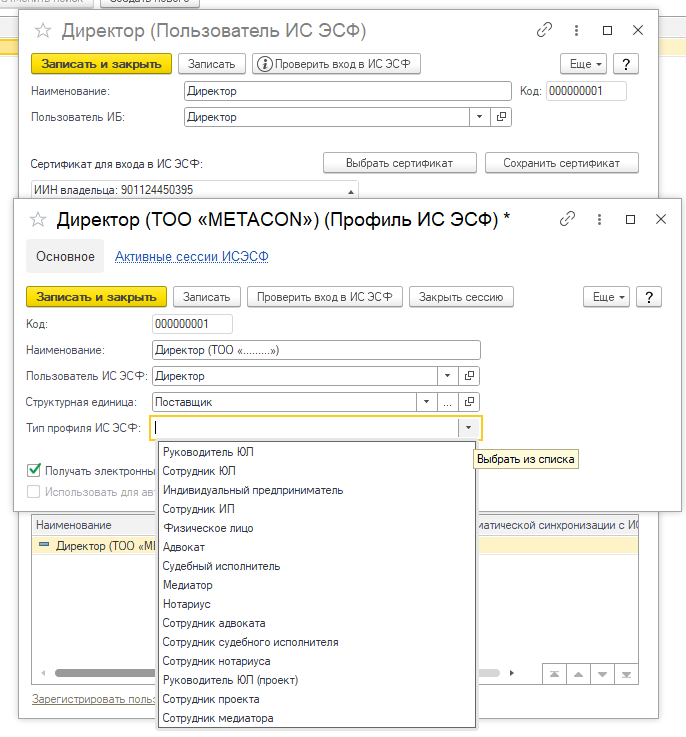686x737 pixels.
Task: Click the Закрыть сессию button
Action: point(461,297)
